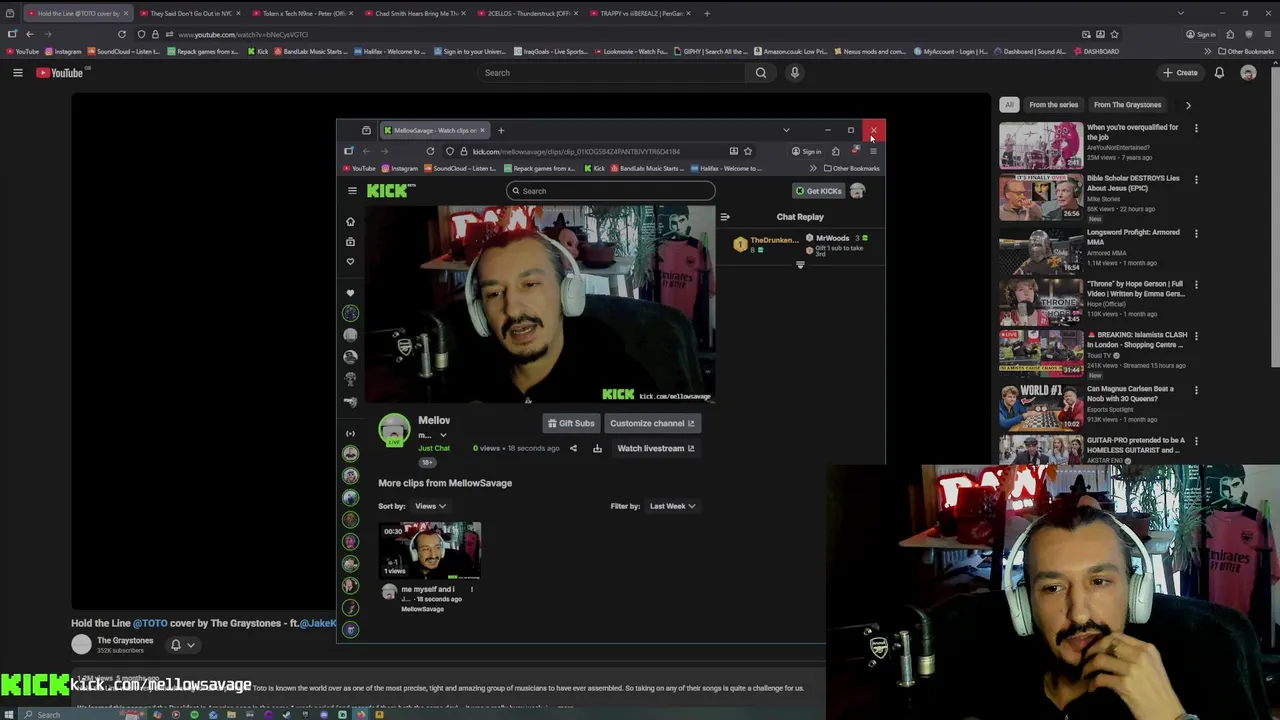Reload the Kick browser page
This screenshot has width=1280, height=720.
(430, 152)
